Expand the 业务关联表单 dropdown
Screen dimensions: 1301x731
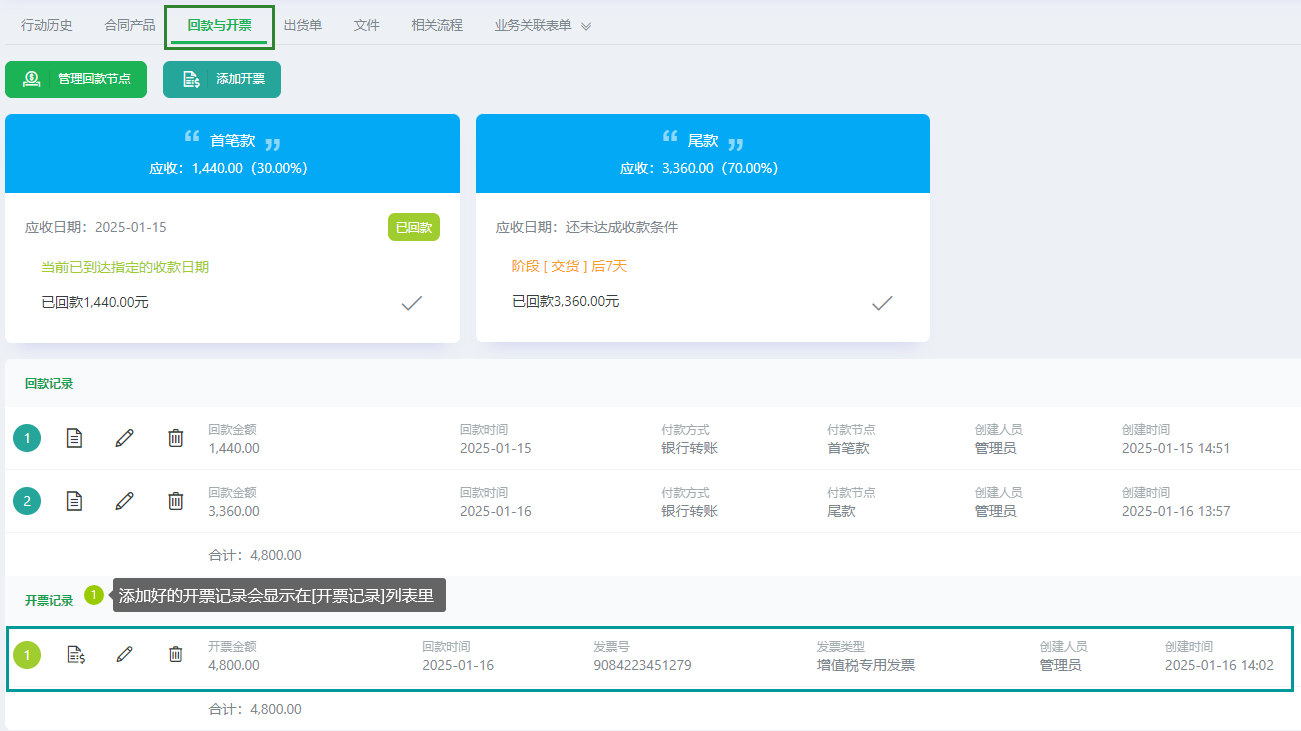click(x=586, y=26)
